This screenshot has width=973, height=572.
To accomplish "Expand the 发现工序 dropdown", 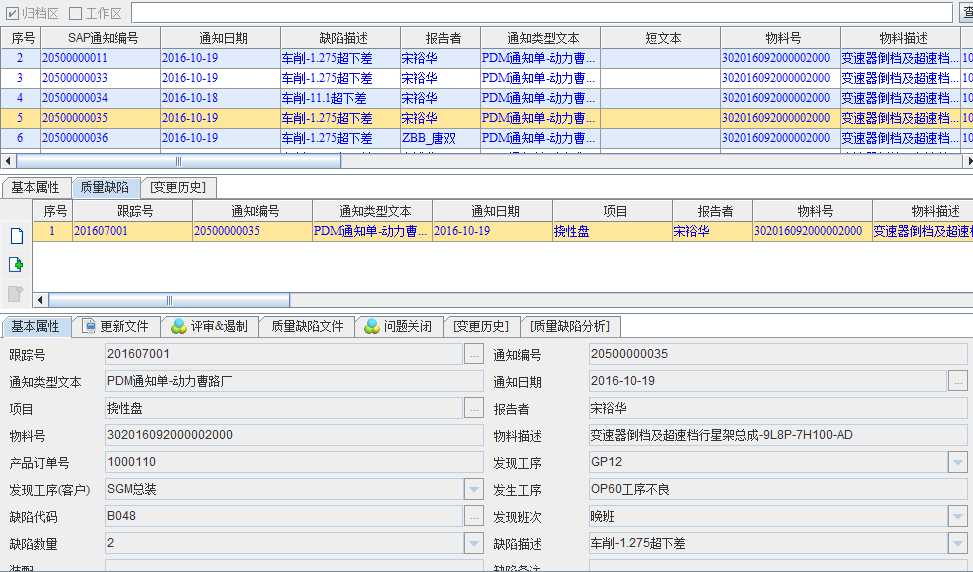I will click(x=958, y=462).
